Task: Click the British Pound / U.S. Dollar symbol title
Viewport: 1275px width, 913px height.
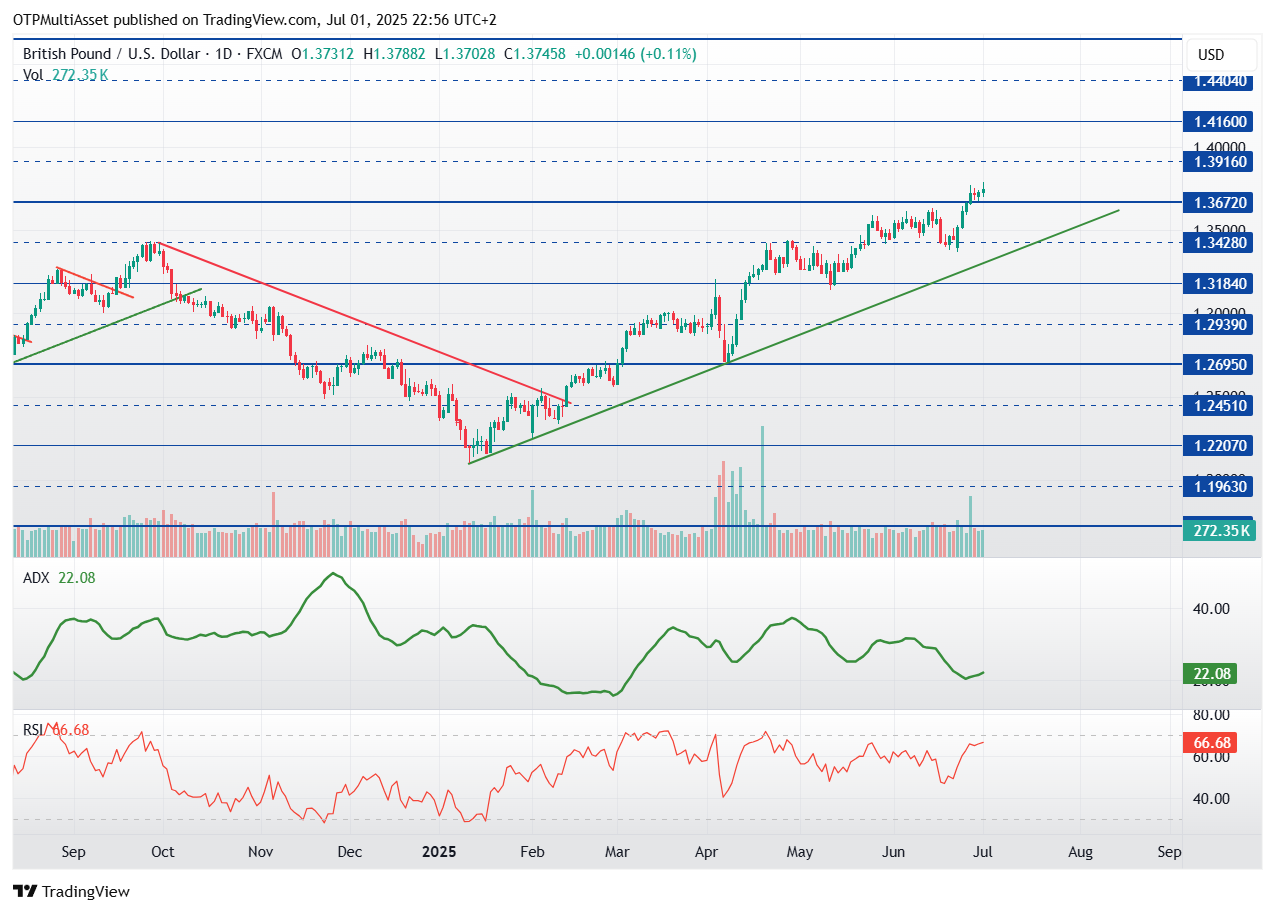Action: 110,53
